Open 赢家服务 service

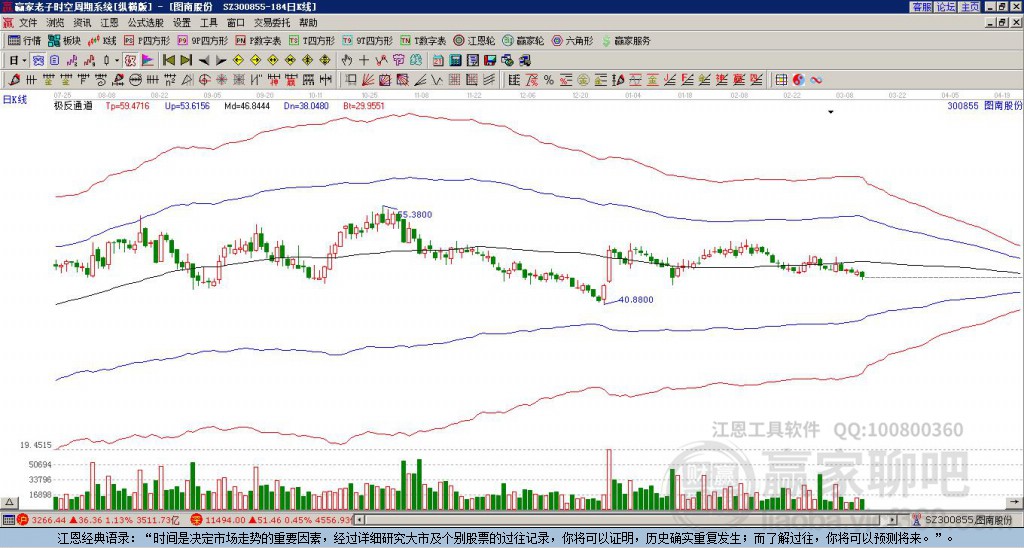point(626,40)
